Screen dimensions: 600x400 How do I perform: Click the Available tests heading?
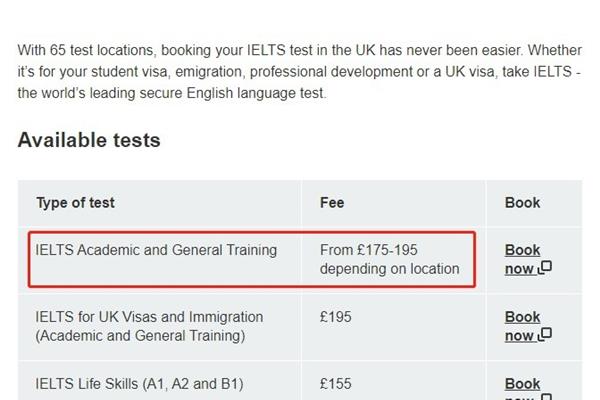[x=89, y=140]
